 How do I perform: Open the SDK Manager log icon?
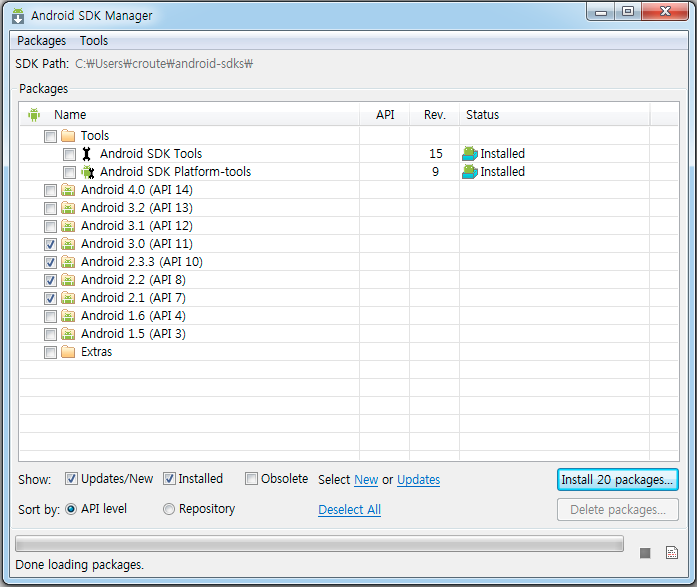coord(672,552)
